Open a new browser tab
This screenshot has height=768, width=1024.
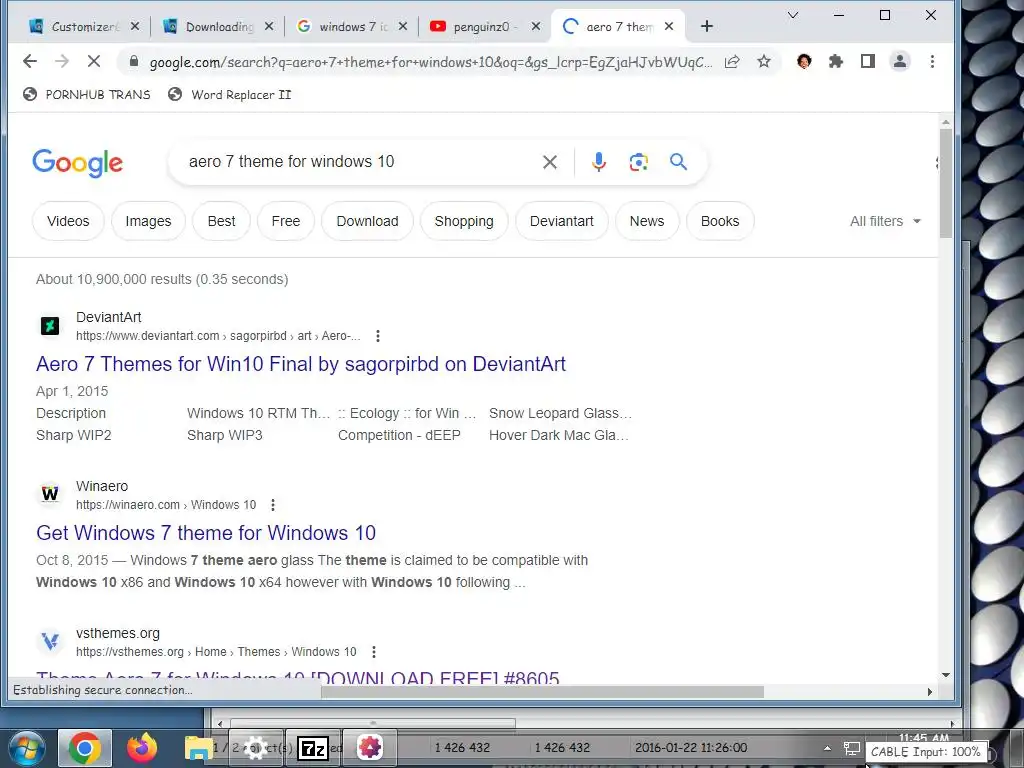point(707,26)
